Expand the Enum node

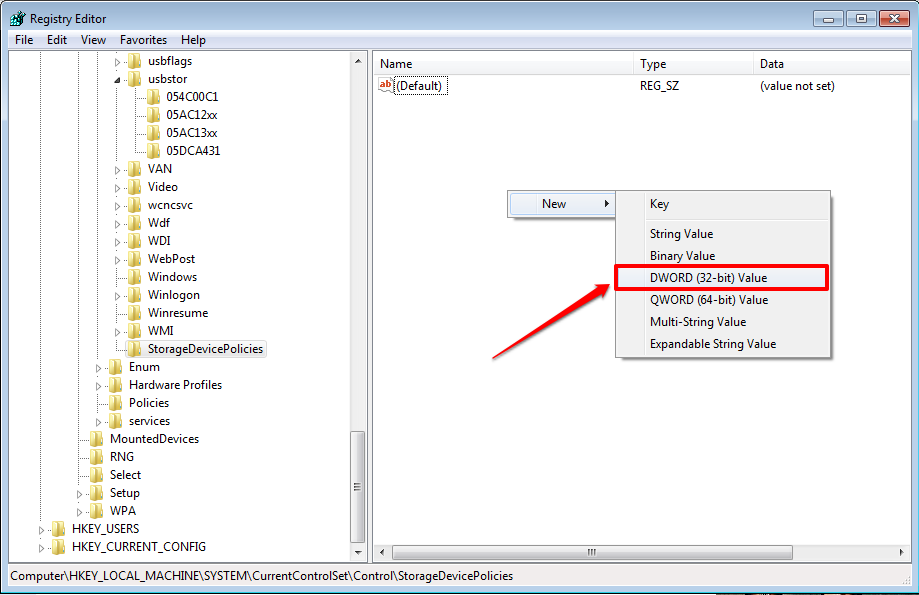[x=101, y=366]
